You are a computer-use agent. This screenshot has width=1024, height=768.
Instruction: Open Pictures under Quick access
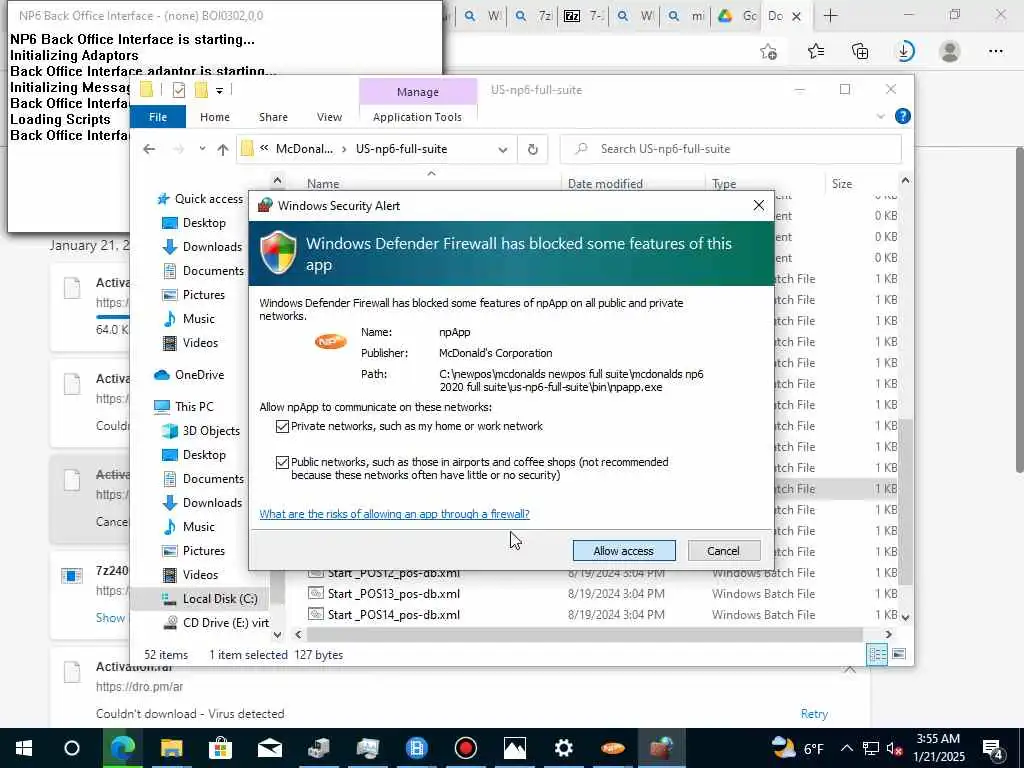[204, 295]
